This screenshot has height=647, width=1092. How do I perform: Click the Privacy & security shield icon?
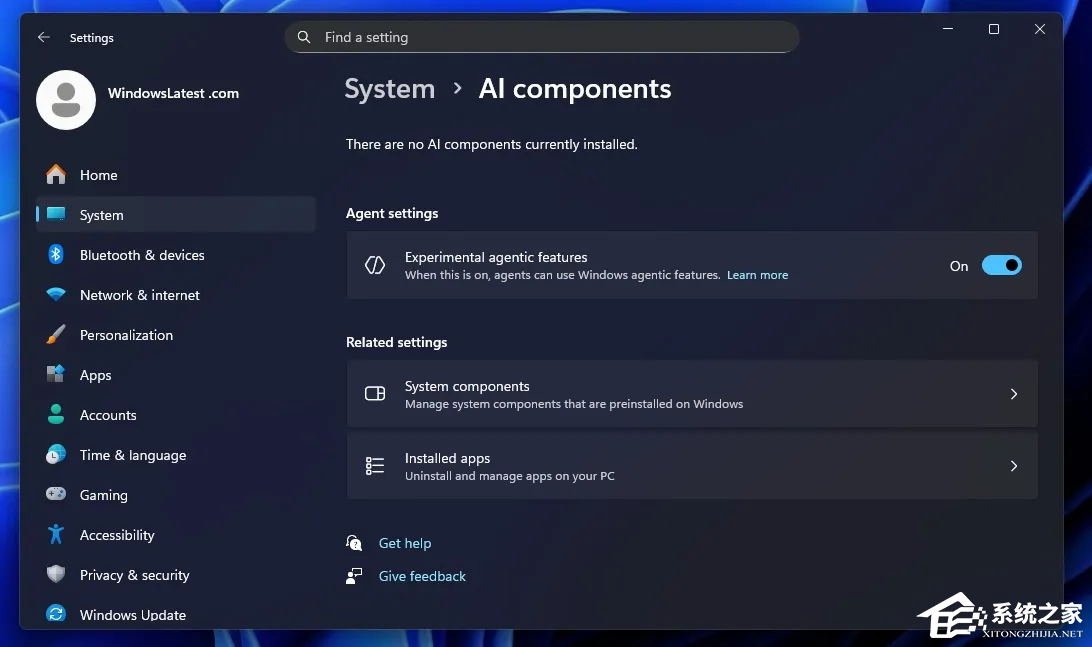56,575
